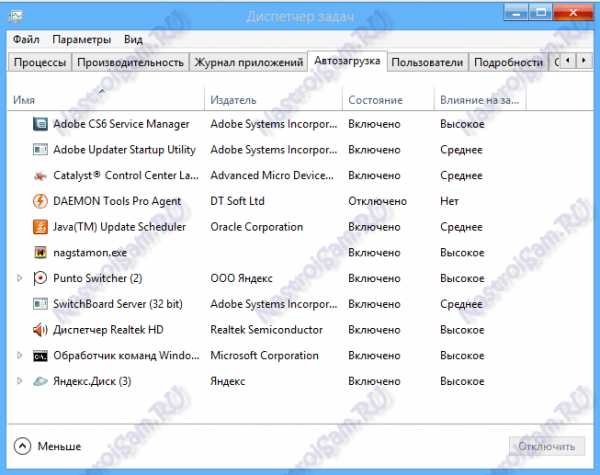Viewport: 600px width, 475px height.
Task: Click the Отключено status of DAEMON Tools
Action: click(x=377, y=201)
